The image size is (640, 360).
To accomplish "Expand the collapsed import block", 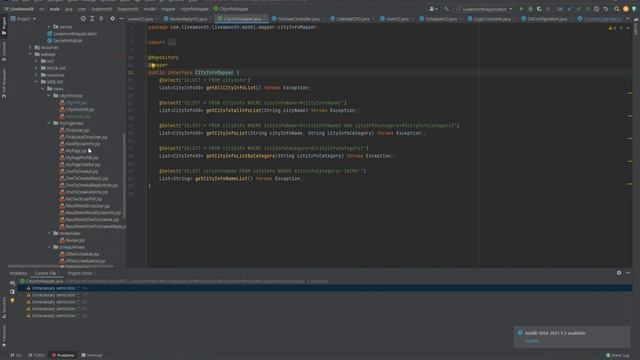I will [x=172, y=42].
